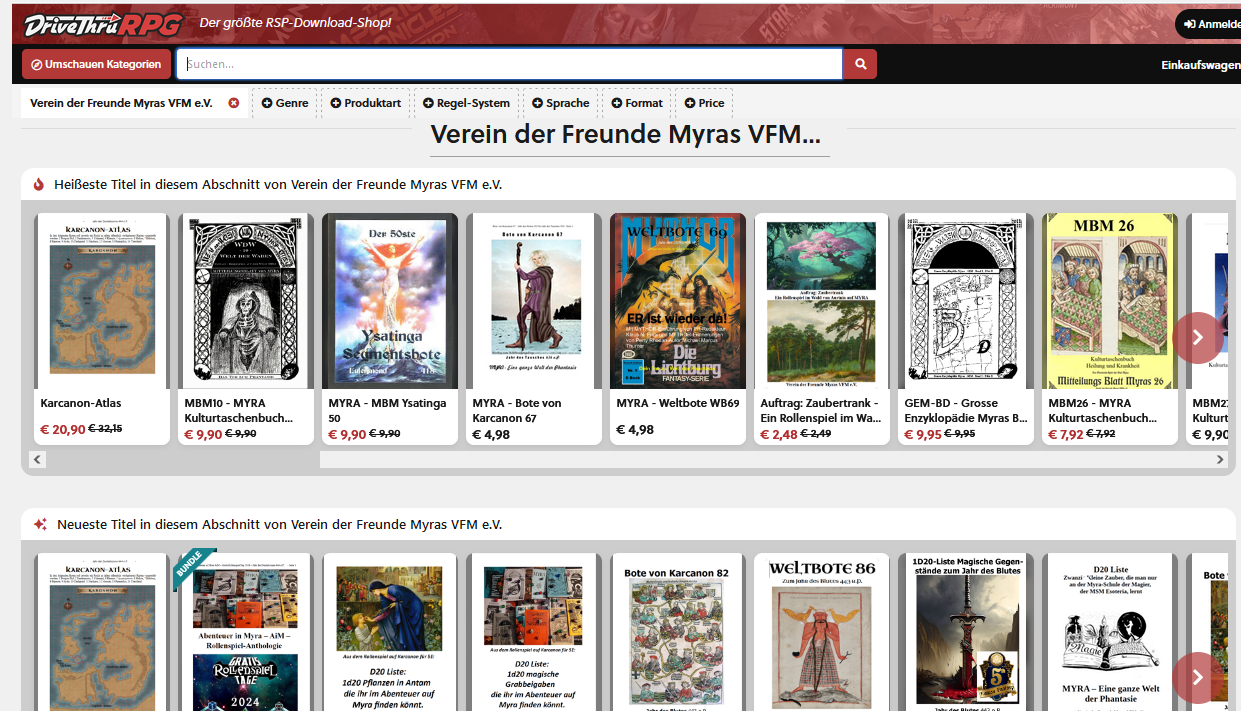Click GEM-BD - Grosse Enzyklopädie title

[966, 410]
